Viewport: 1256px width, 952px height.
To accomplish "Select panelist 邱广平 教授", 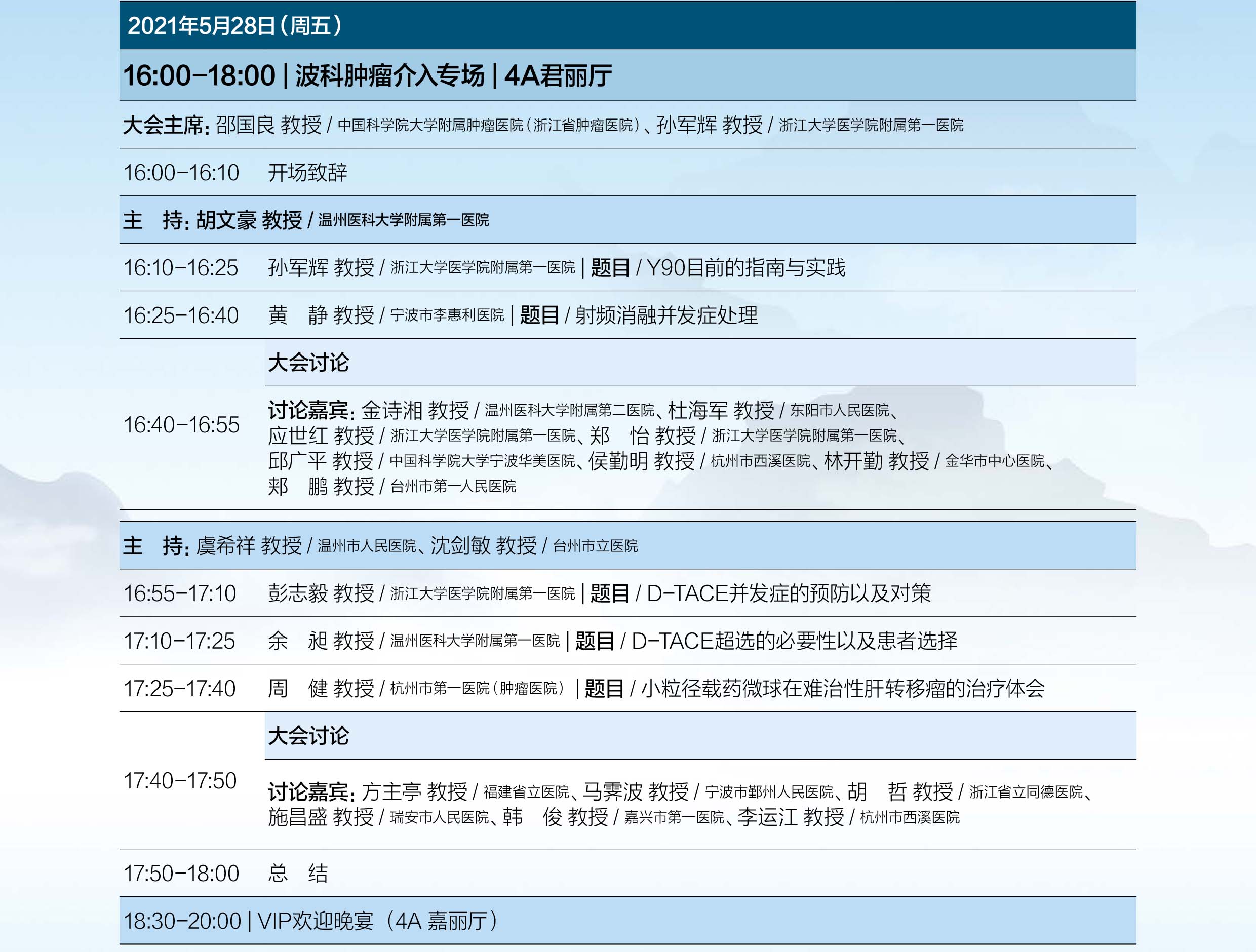I will pos(320,461).
